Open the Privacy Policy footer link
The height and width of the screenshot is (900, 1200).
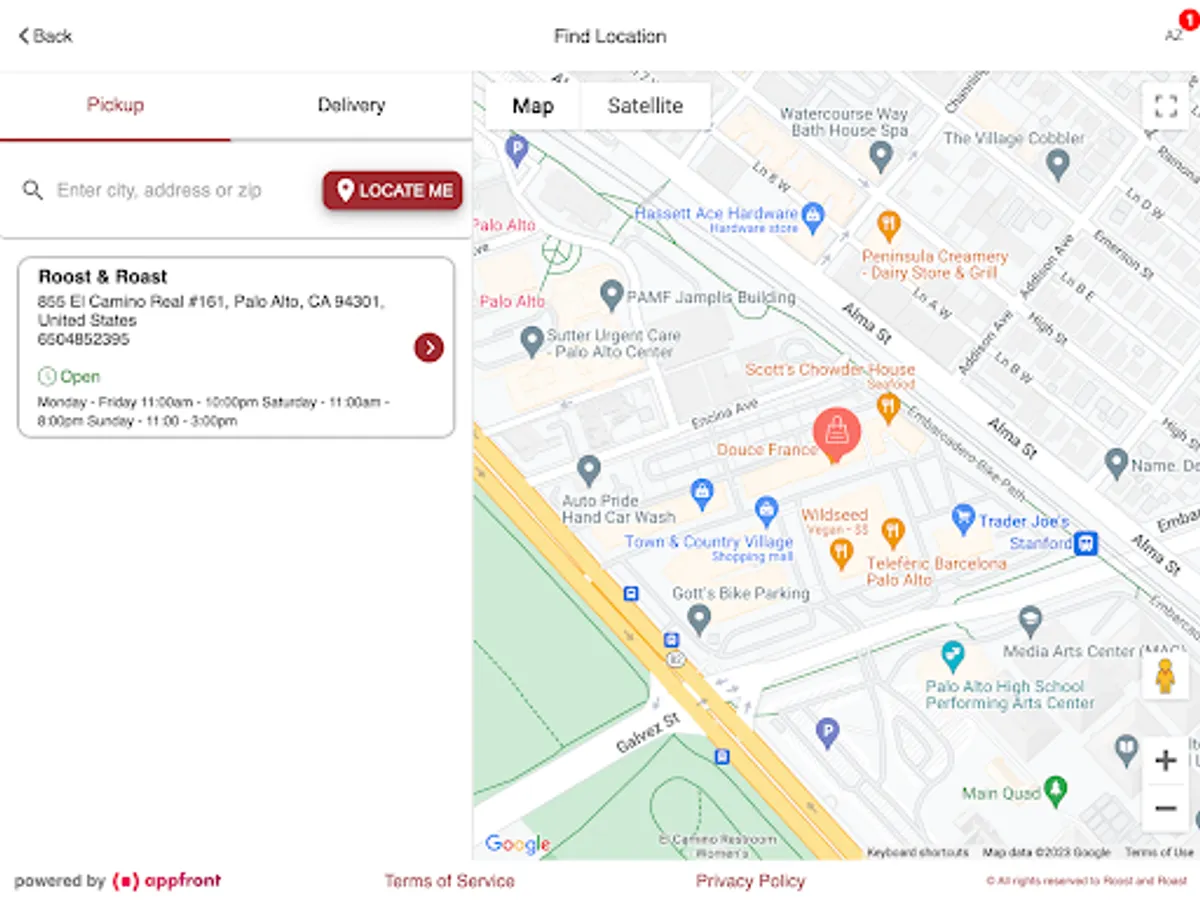coord(751,881)
